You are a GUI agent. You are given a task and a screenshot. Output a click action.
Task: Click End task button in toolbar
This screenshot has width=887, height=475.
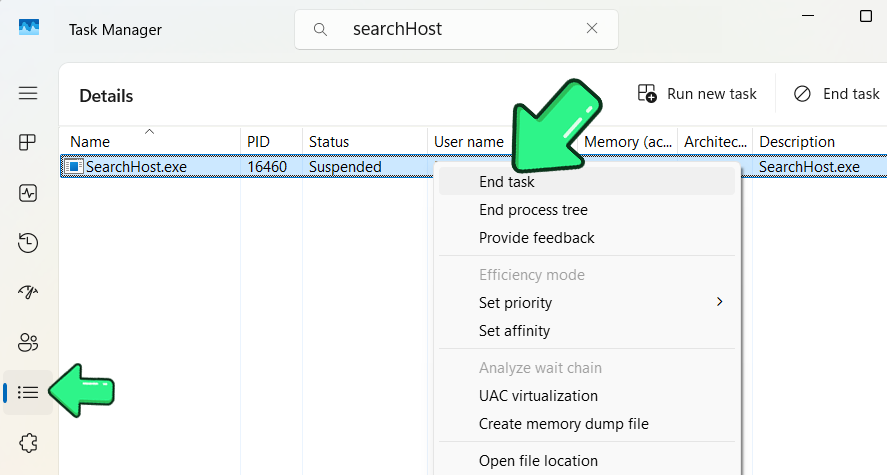click(836, 93)
